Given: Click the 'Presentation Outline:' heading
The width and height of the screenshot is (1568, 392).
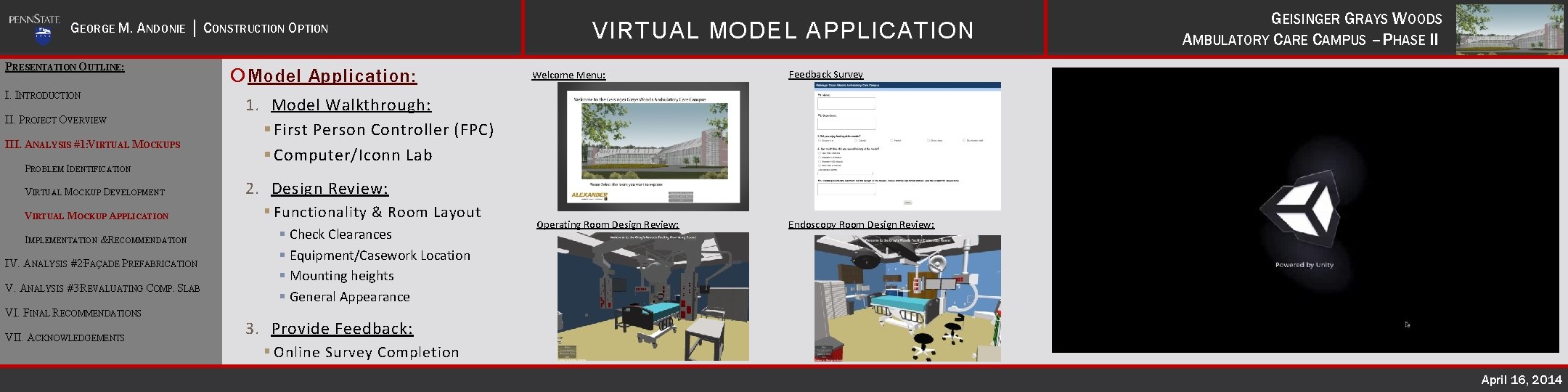Looking at the screenshot, I should [65, 67].
